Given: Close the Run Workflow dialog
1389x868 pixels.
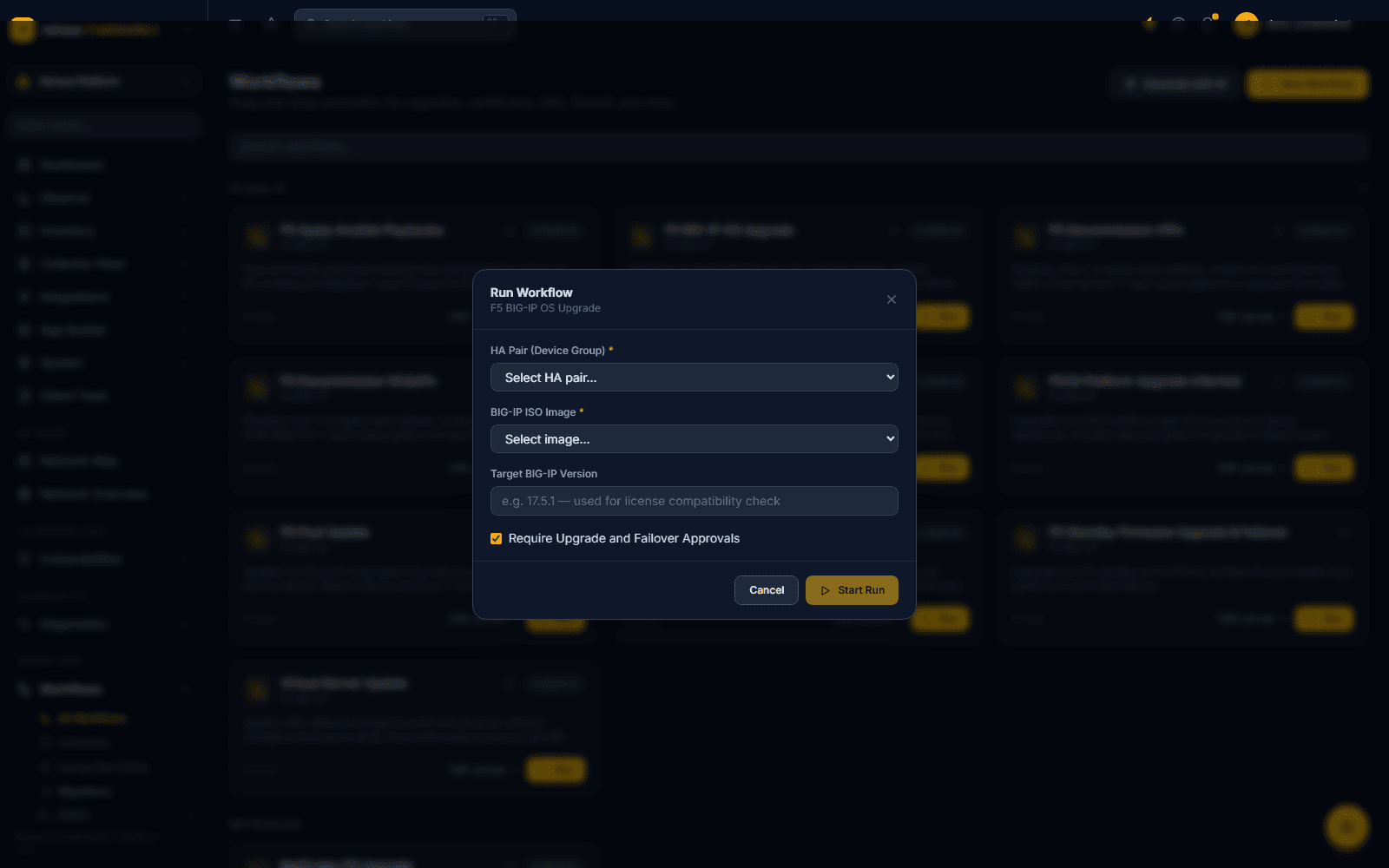Looking at the screenshot, I should (892, 299).
